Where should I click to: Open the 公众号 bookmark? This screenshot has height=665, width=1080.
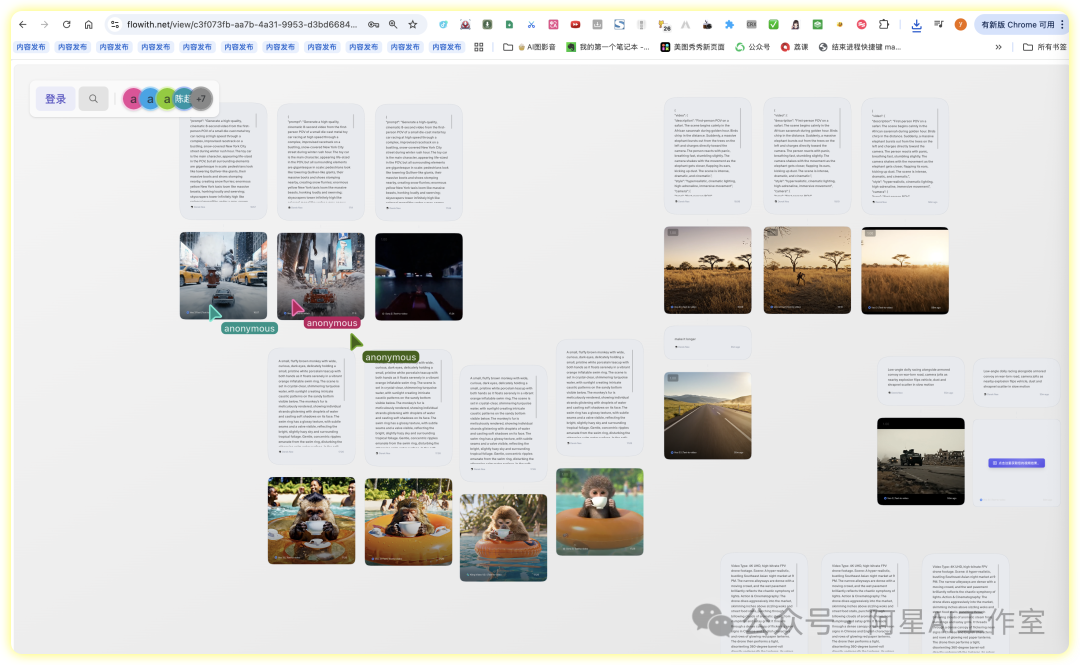point(752,46)
